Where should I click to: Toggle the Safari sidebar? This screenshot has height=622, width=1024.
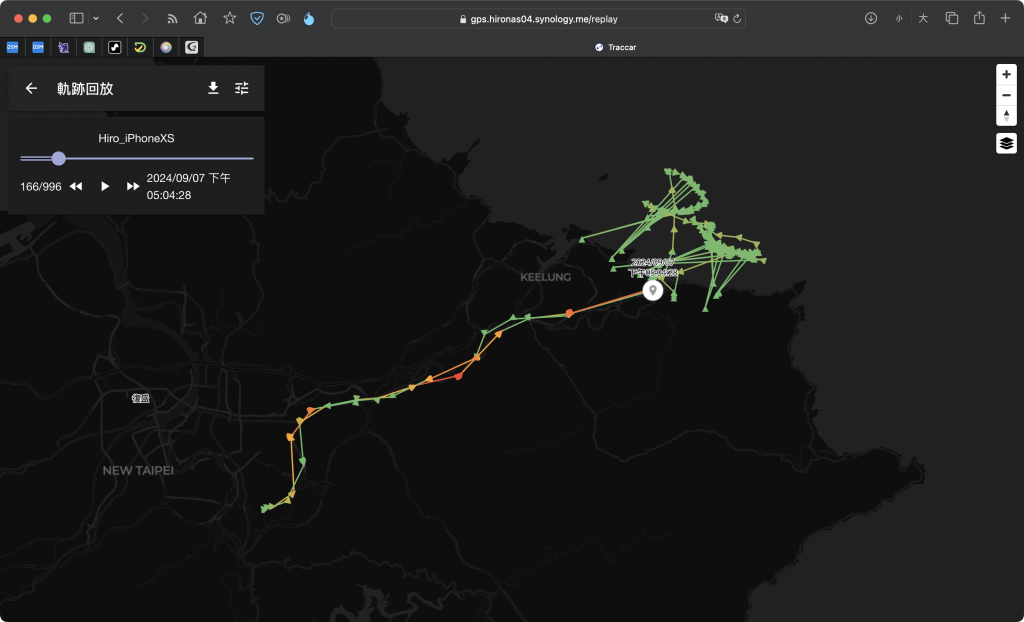coord(76,18)
